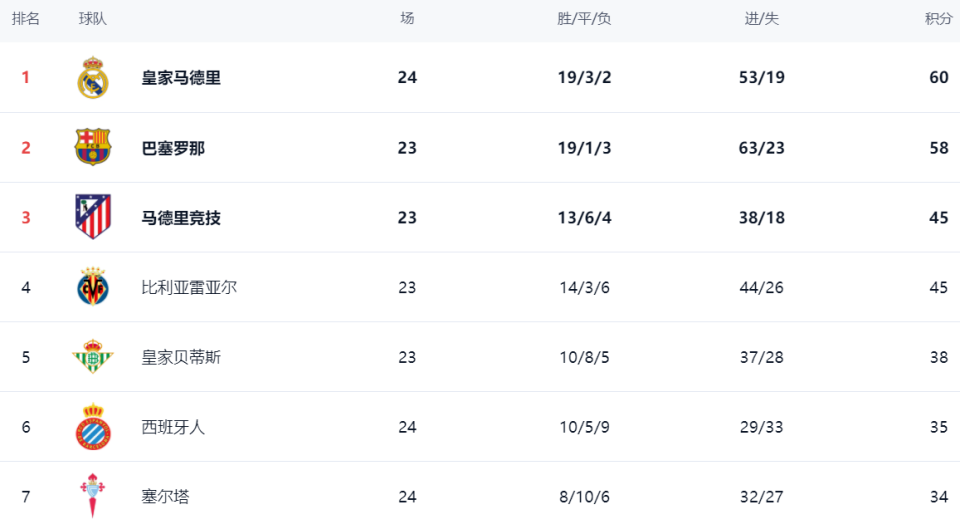
Task: Click the Real Betis club crest
Action: (93, 357)
